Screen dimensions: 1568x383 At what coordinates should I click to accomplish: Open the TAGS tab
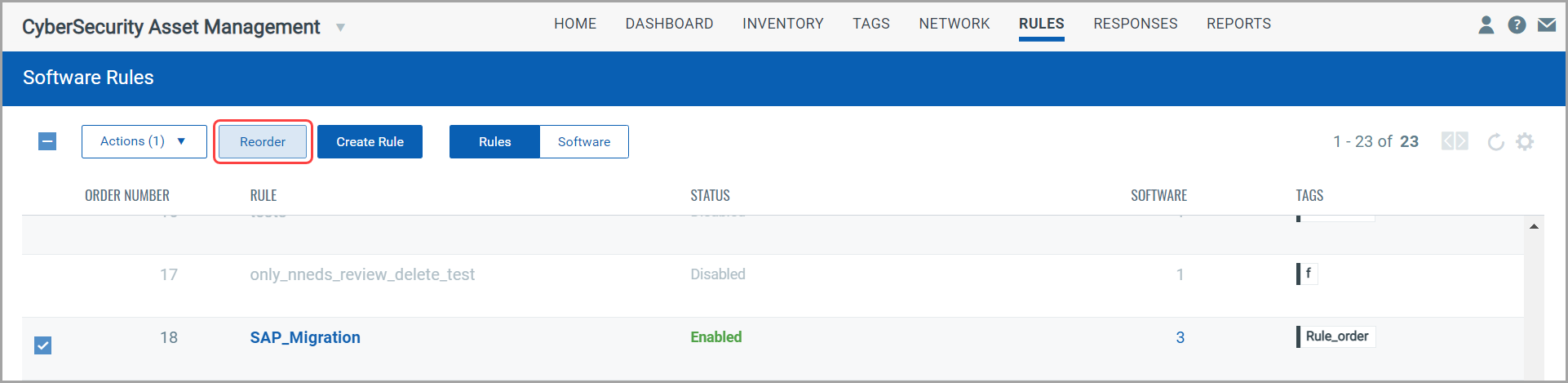[x=871, y=24]
